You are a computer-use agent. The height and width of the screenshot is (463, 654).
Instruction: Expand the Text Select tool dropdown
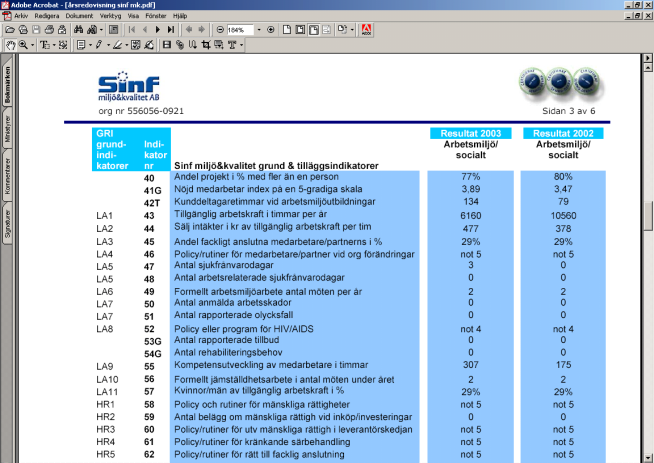[54, 45]
